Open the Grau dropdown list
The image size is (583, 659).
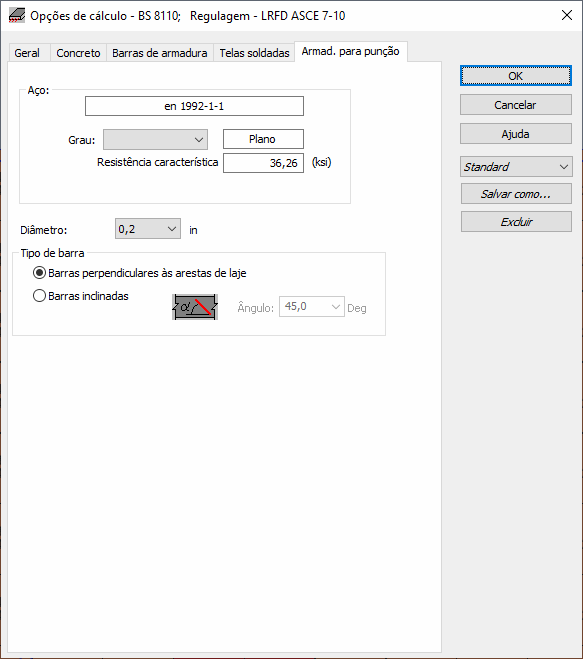(x=156, y=140)
